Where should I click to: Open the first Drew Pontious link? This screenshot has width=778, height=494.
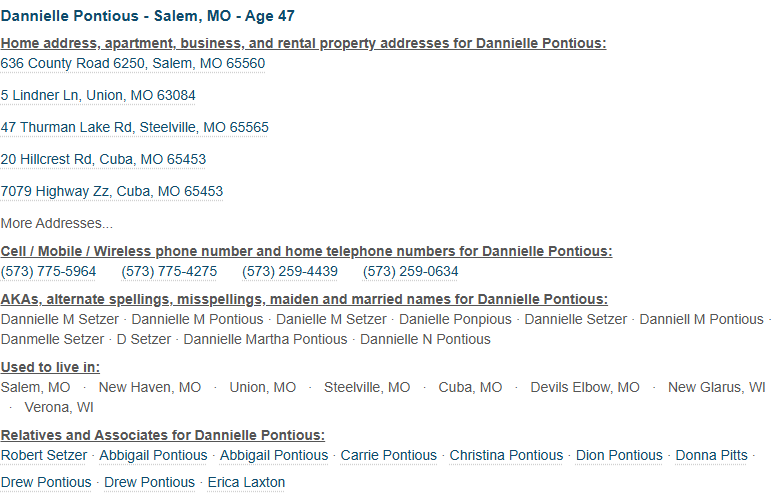tap(46, 482)
